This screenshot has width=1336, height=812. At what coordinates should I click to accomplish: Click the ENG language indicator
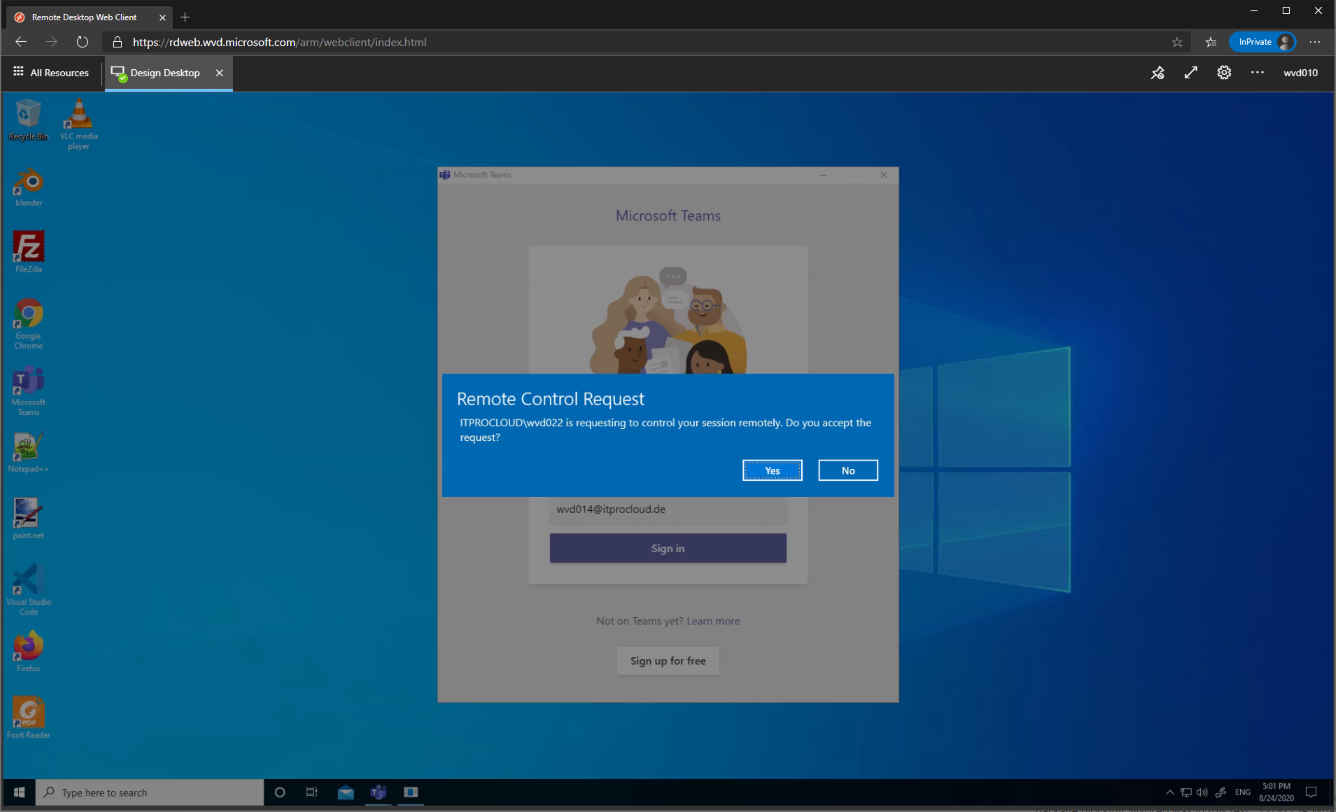pos(1243,792)
